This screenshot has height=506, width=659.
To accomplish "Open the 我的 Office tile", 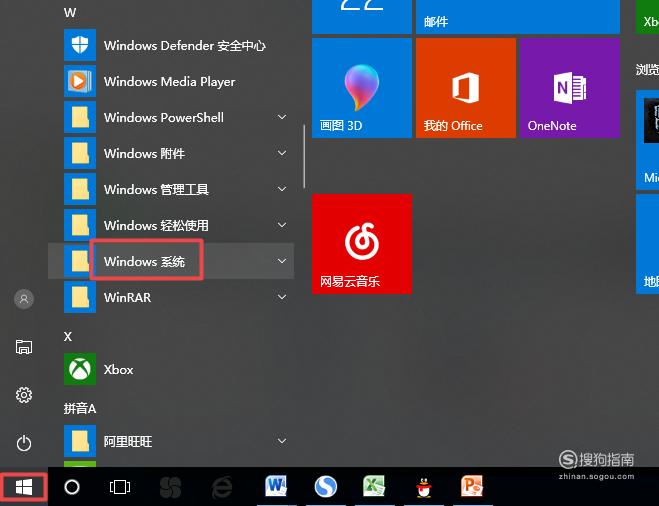I will pyautogui.click(x=466, y=88).
